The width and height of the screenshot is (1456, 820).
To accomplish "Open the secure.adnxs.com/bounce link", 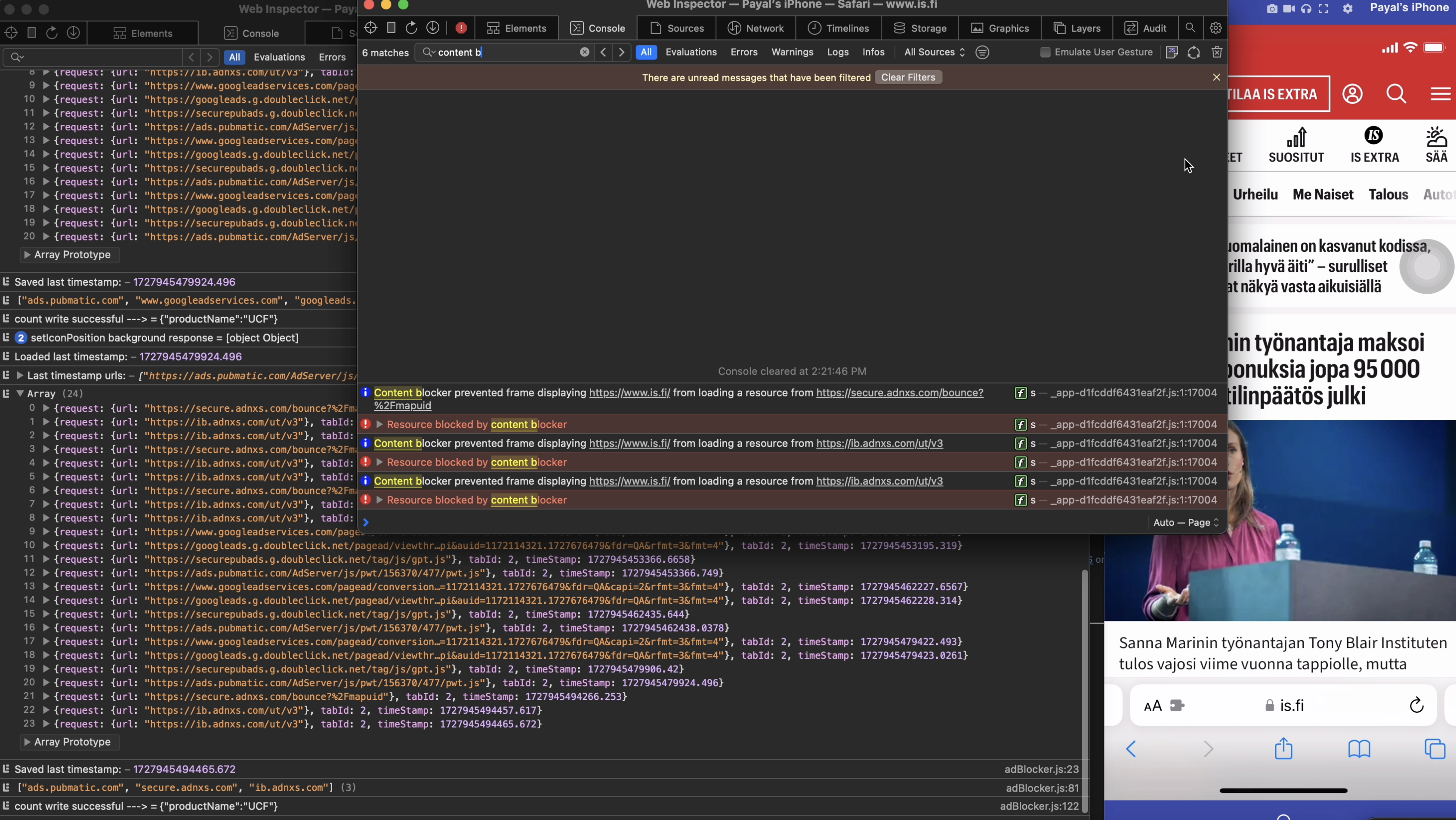I will tap(899, 393).
